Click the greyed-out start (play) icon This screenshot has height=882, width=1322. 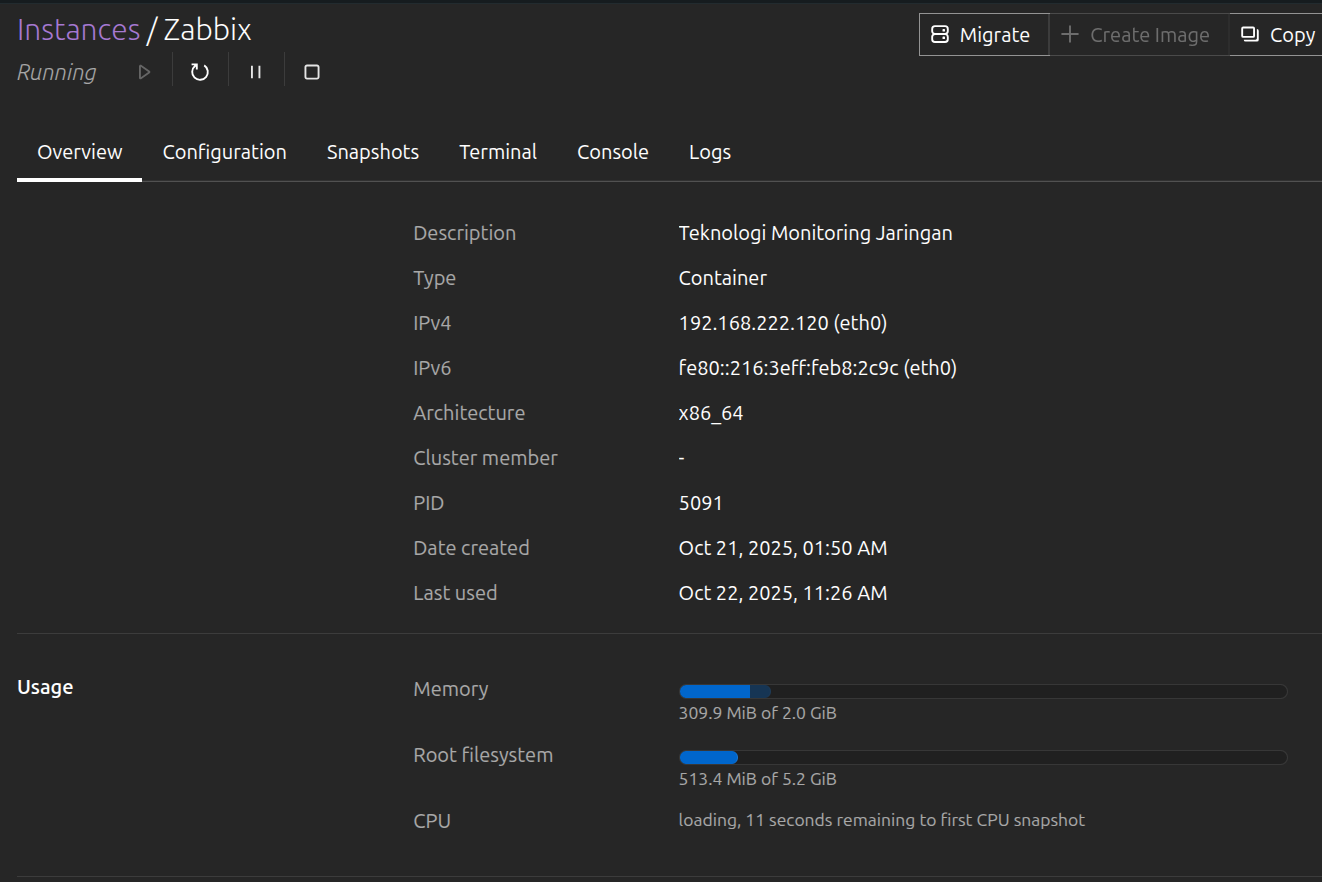point(144,72)
